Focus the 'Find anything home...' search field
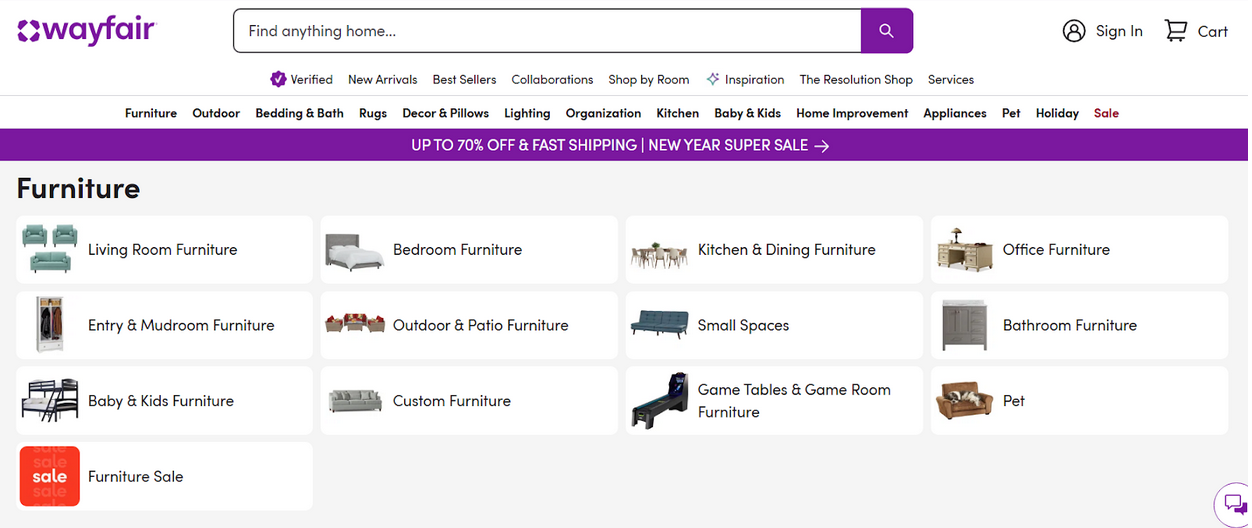The image size is (1252, 528). coord(547,31)
